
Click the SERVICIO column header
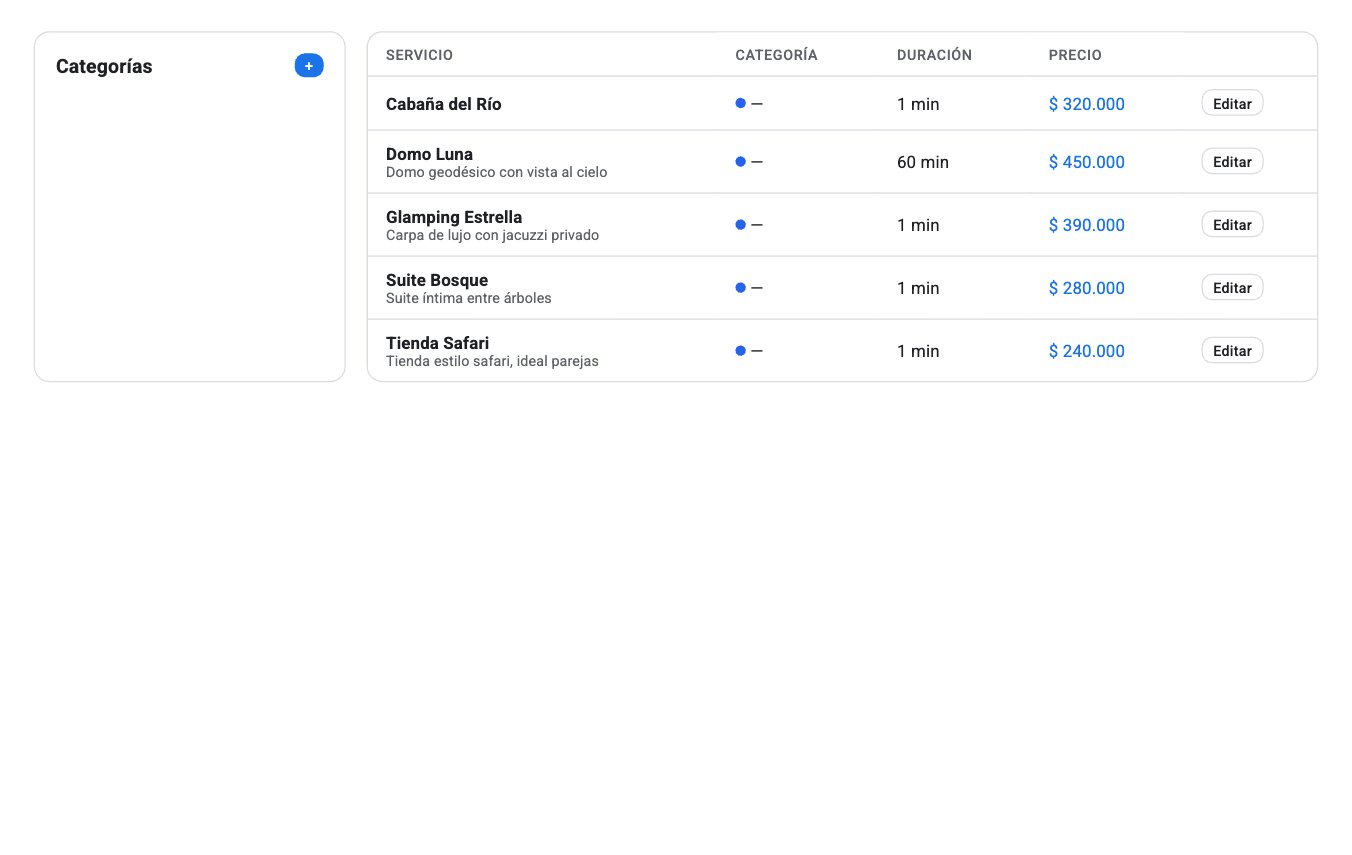click(x=419, y=55)
